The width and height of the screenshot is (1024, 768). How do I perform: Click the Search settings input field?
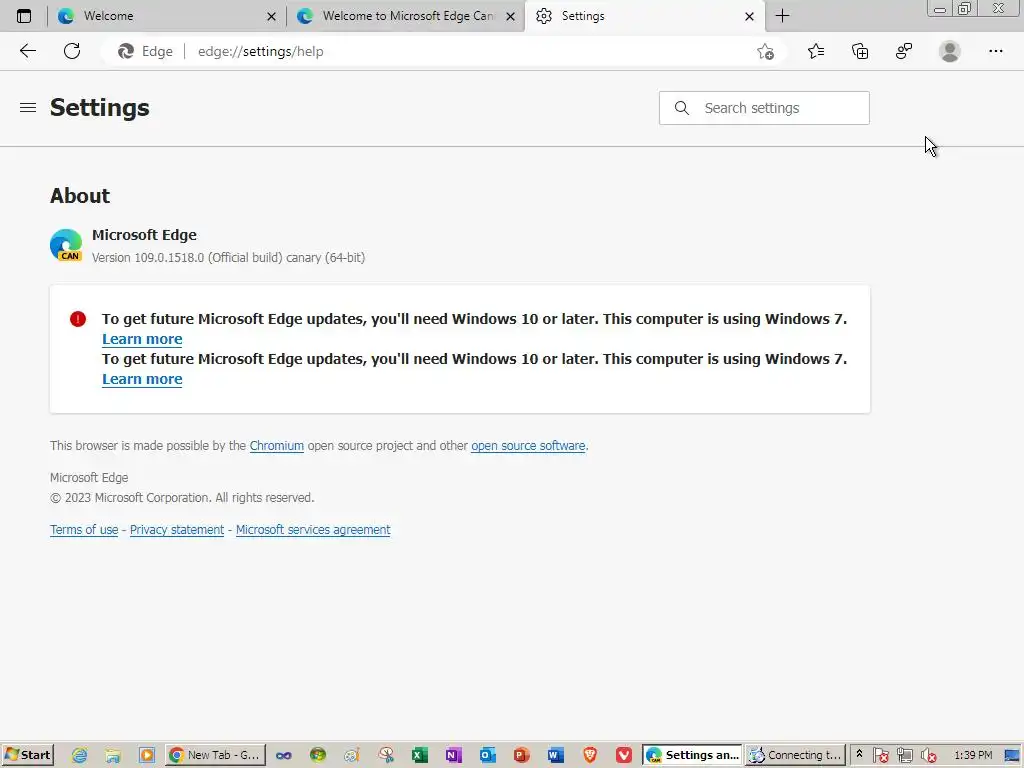pos(764,108)
